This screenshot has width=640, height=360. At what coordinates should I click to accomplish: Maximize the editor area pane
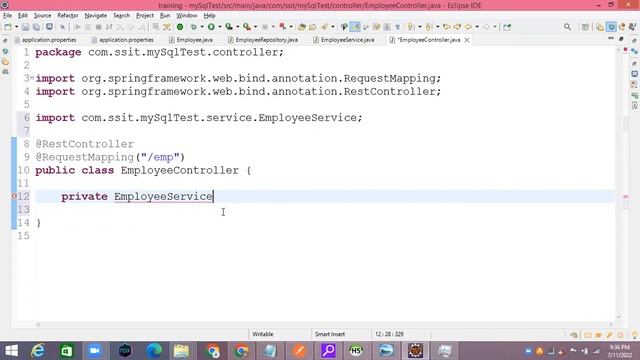tap(621, 39)
